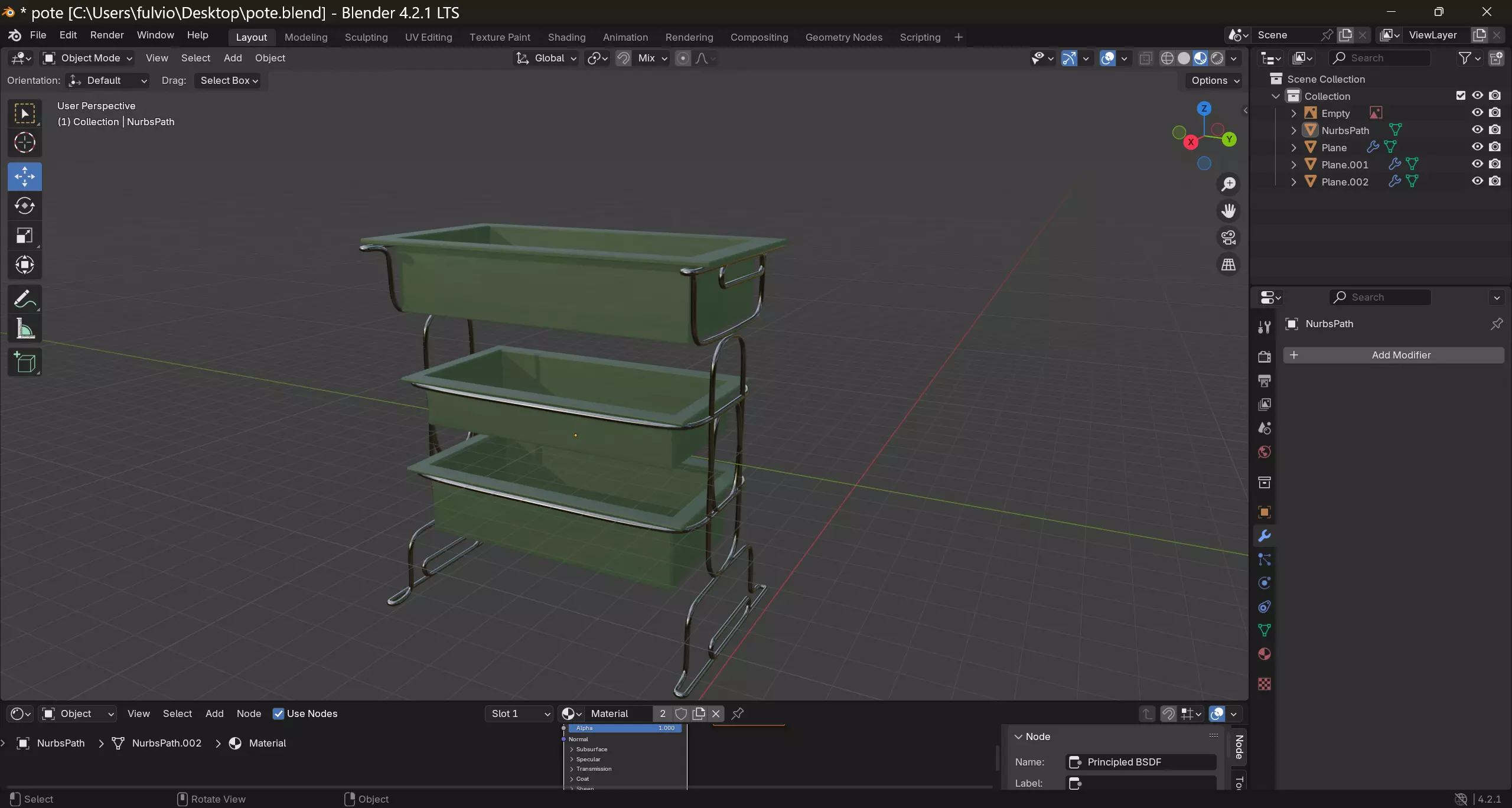Uncheck the Use Nodes checkbox

click(279, 713)
